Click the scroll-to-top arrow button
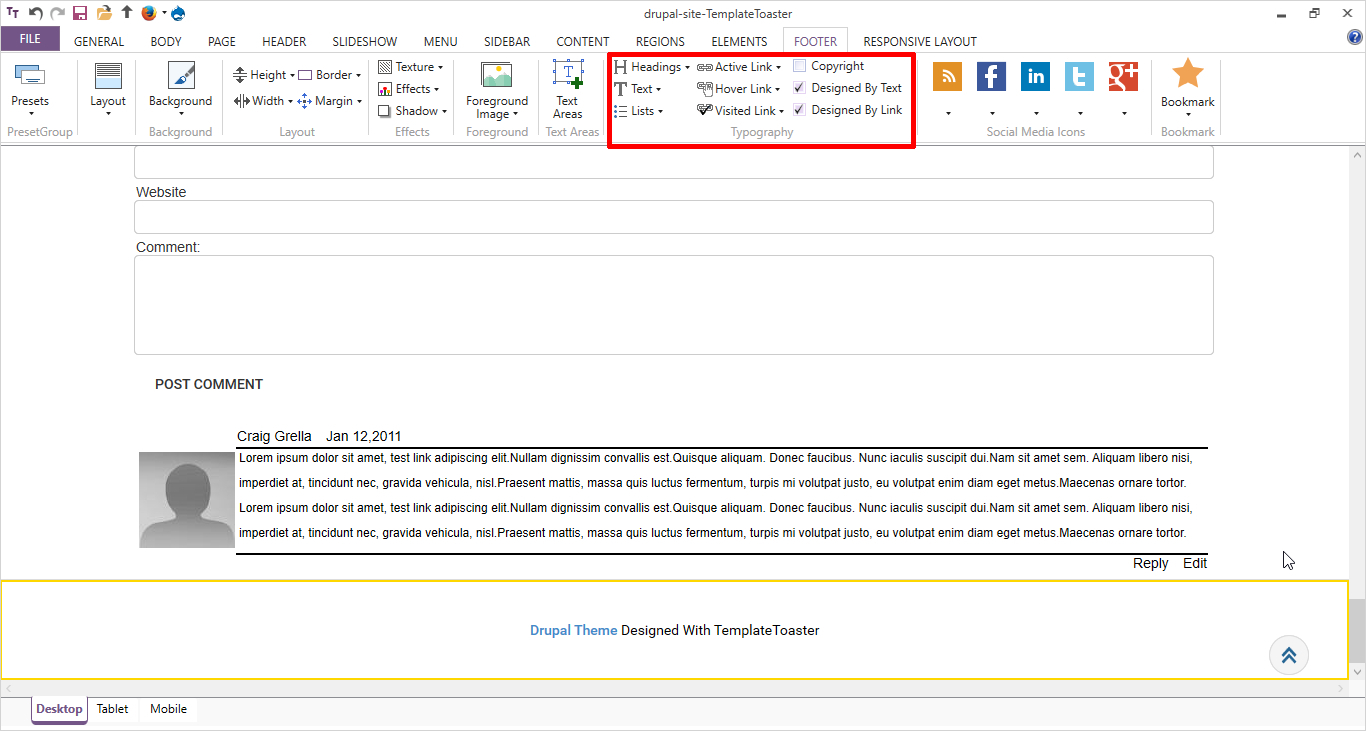The height and width of the screenshot is (731, 1366). 1288,655
